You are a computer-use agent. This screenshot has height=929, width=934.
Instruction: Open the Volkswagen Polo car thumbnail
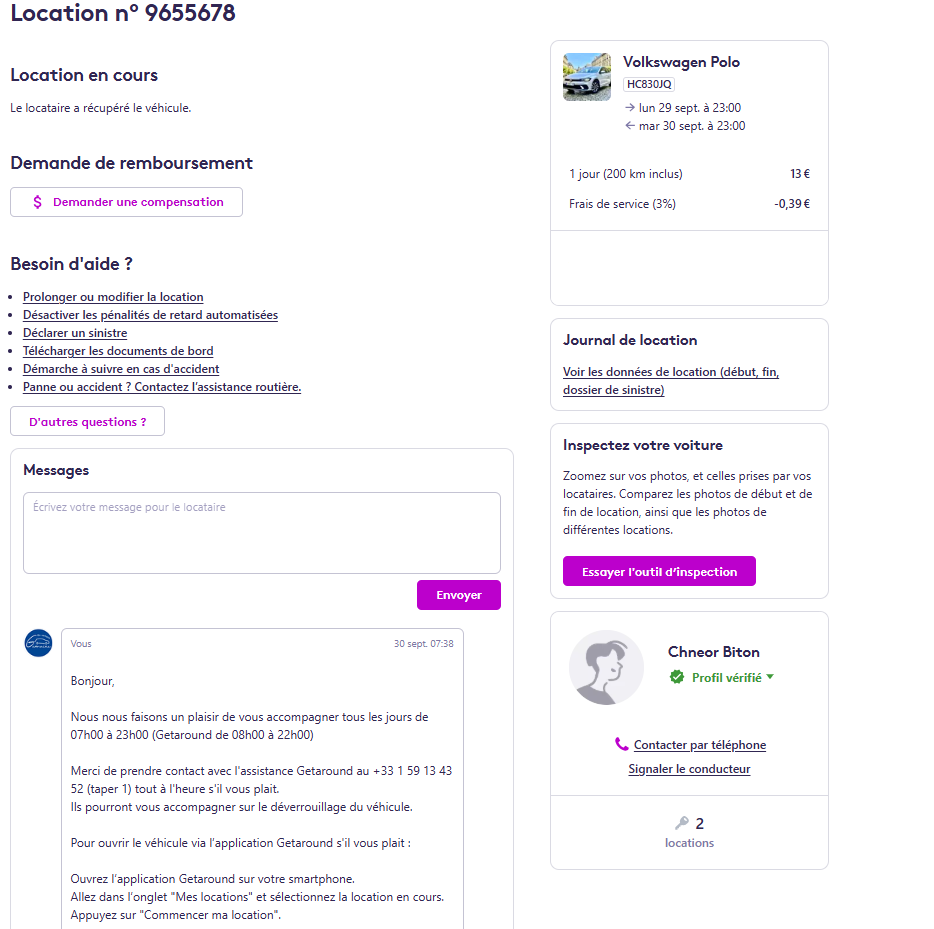587,77
